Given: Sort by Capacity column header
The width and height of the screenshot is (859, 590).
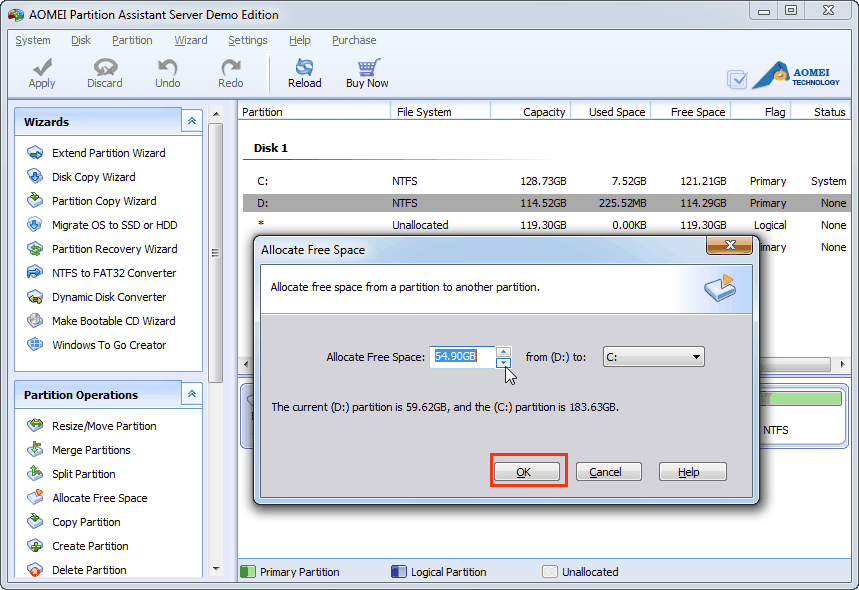Looking at the screenshot, I should coord(531,112).
